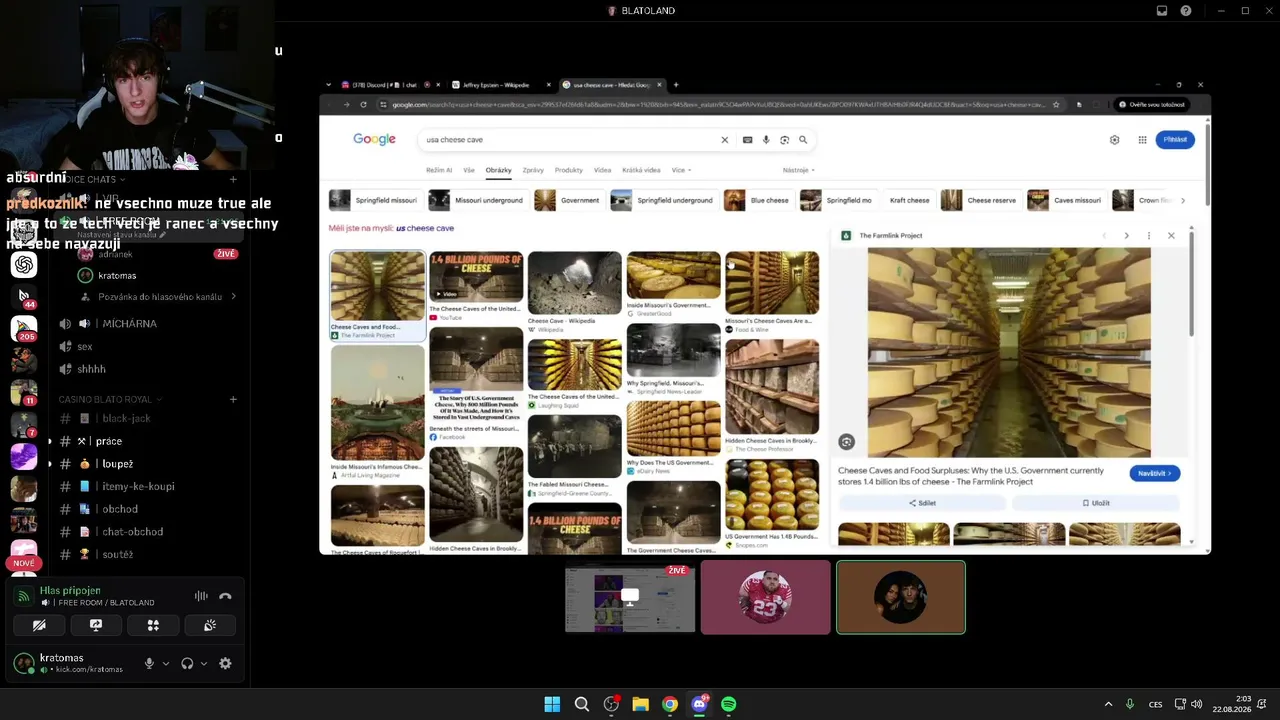Open Discord soundboard button
This screenshot has height=720, width=1280.
[x=210, y=625]
